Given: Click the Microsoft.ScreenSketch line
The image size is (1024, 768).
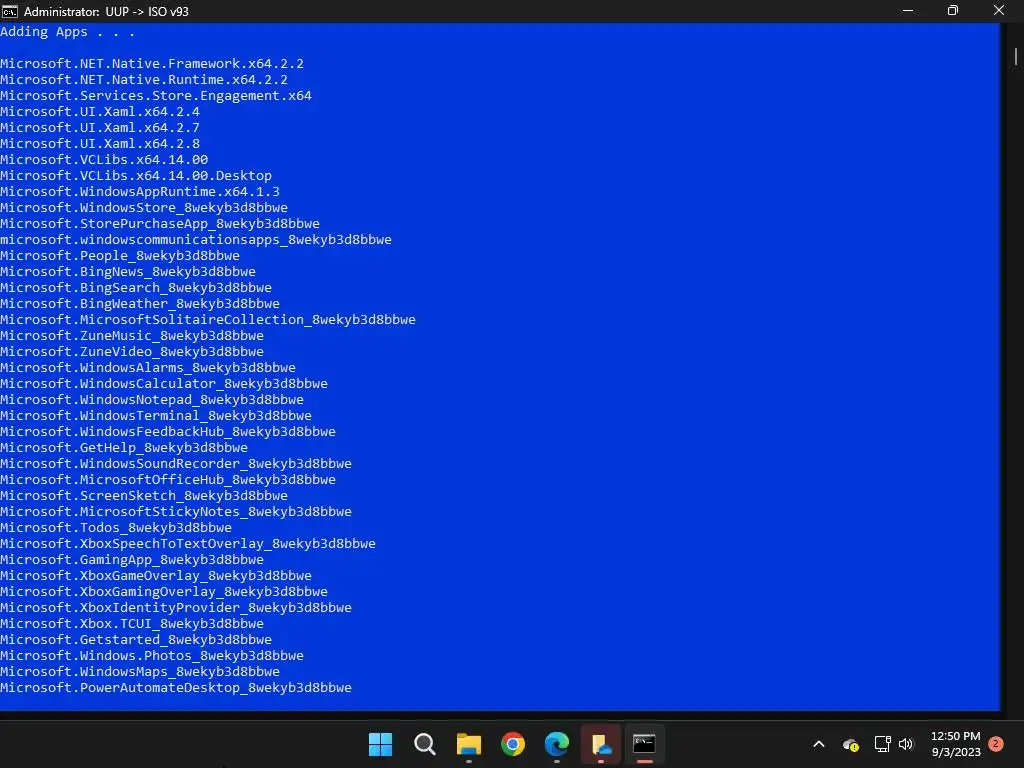Looking at the screenshot, I should (144, 496).
